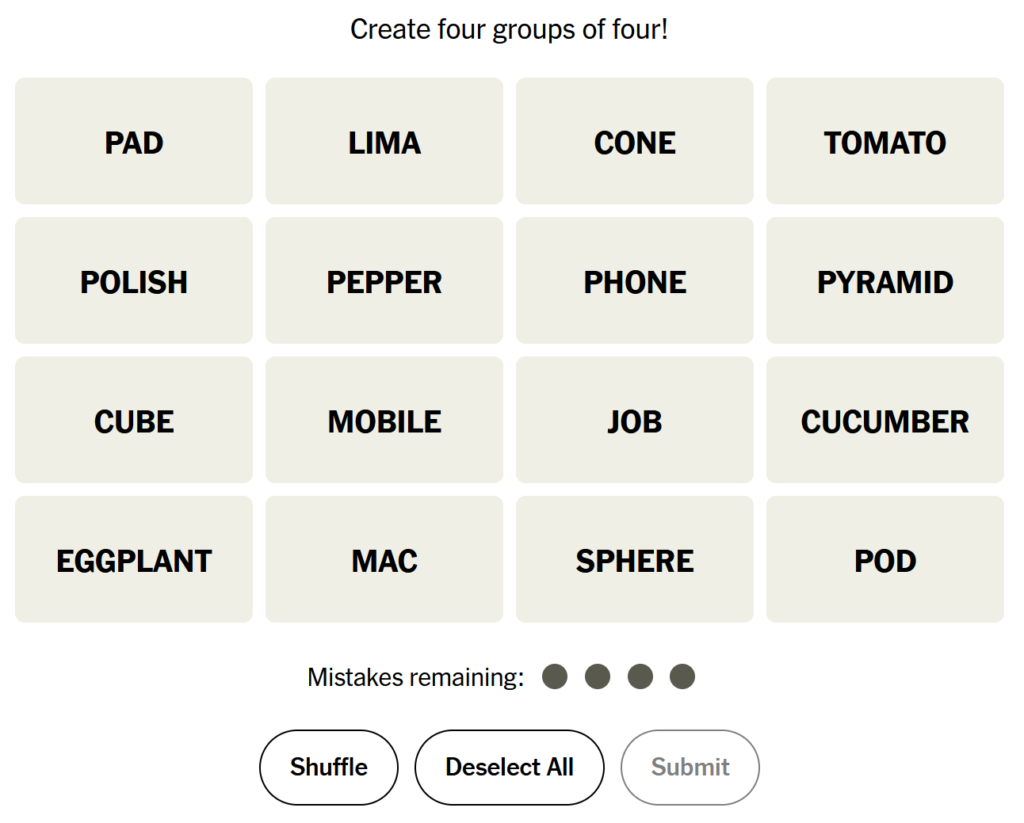Click the MAC word tile
The width and height of the screenshot is (1024, 823).
tap(384, 560)
